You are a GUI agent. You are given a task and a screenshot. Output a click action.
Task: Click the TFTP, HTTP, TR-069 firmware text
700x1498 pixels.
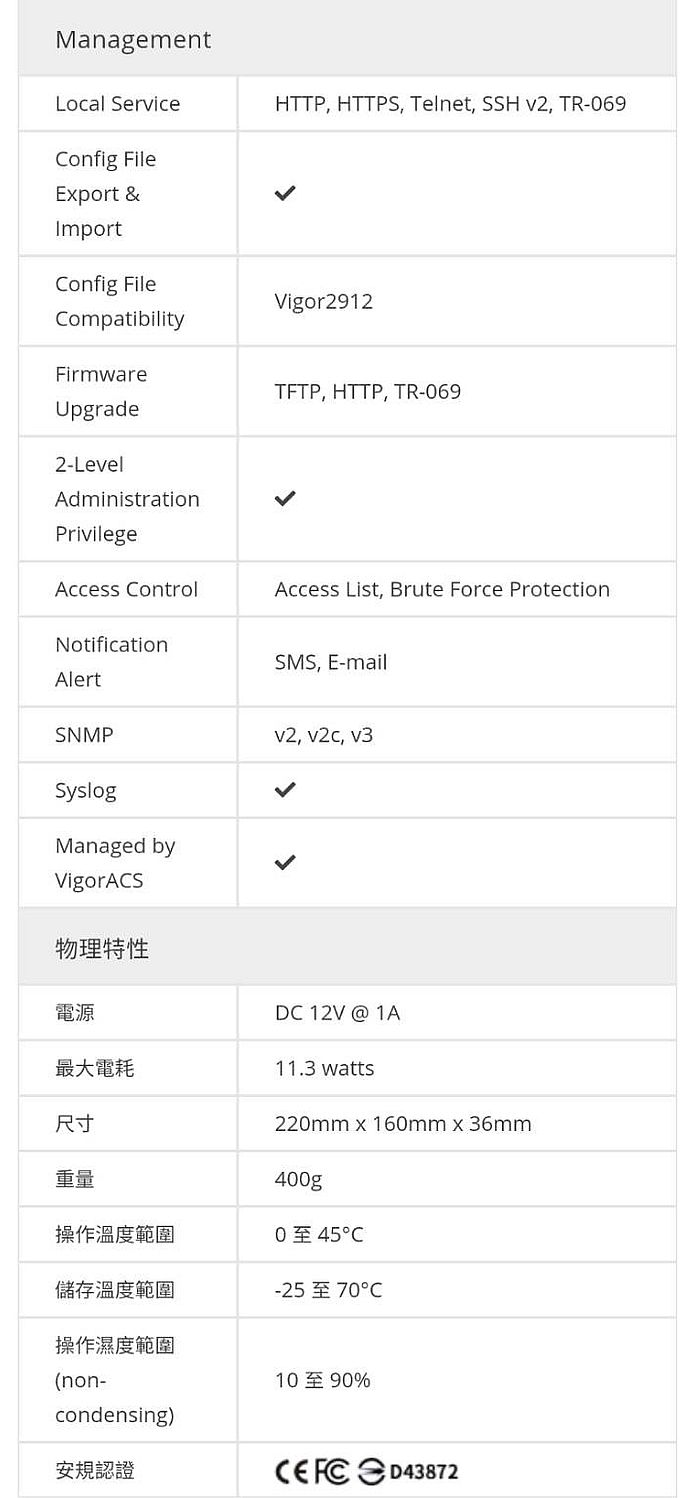click(368, 391)
